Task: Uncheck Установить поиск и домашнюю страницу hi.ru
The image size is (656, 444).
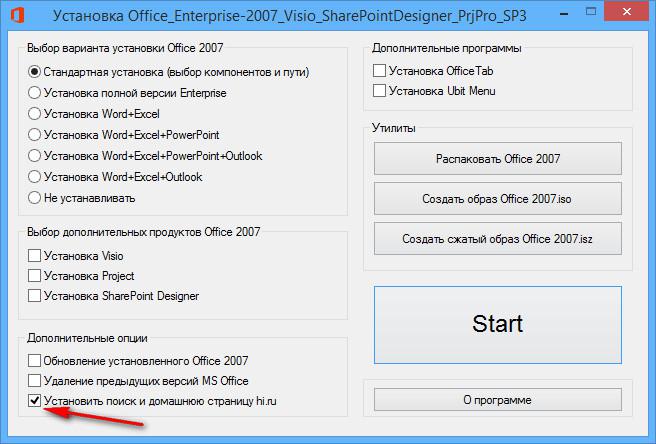Action: pyautogui.click(x=36, y=401)
